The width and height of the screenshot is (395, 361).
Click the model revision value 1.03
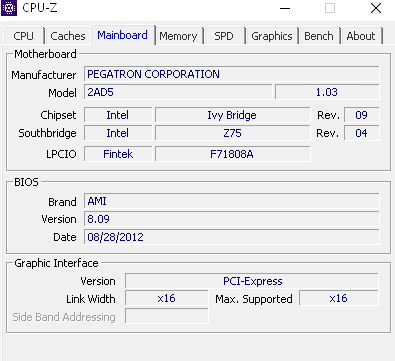[x=327, y=92]
